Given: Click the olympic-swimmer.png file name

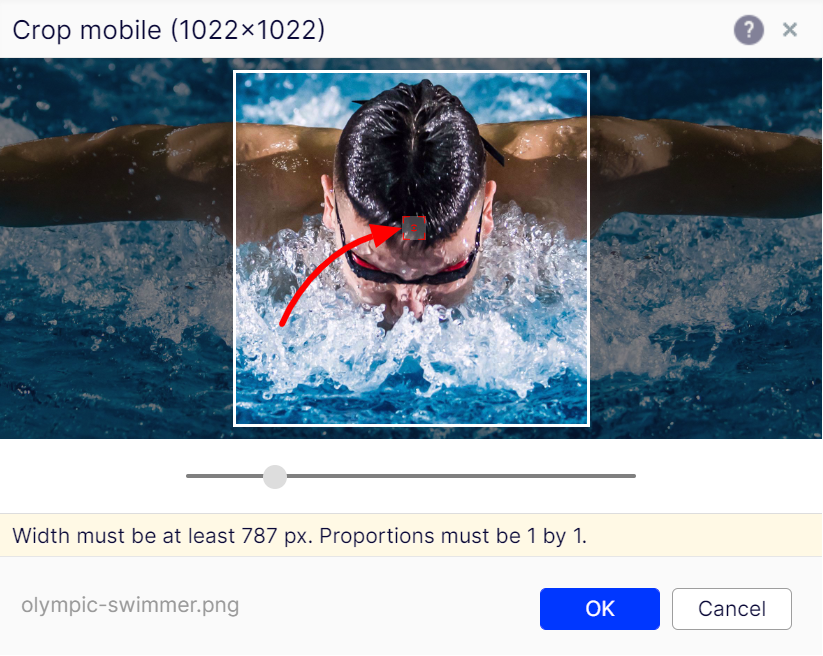Looking at the screenshot, I should click(x=130, y=605).
